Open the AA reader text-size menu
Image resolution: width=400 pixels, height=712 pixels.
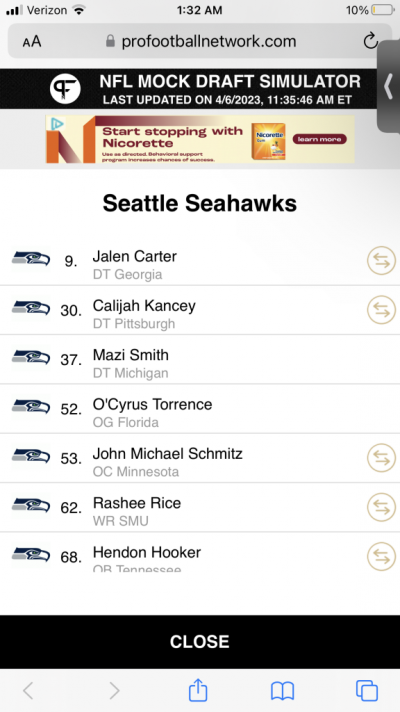pyautogui.click(x=32, y=42)
